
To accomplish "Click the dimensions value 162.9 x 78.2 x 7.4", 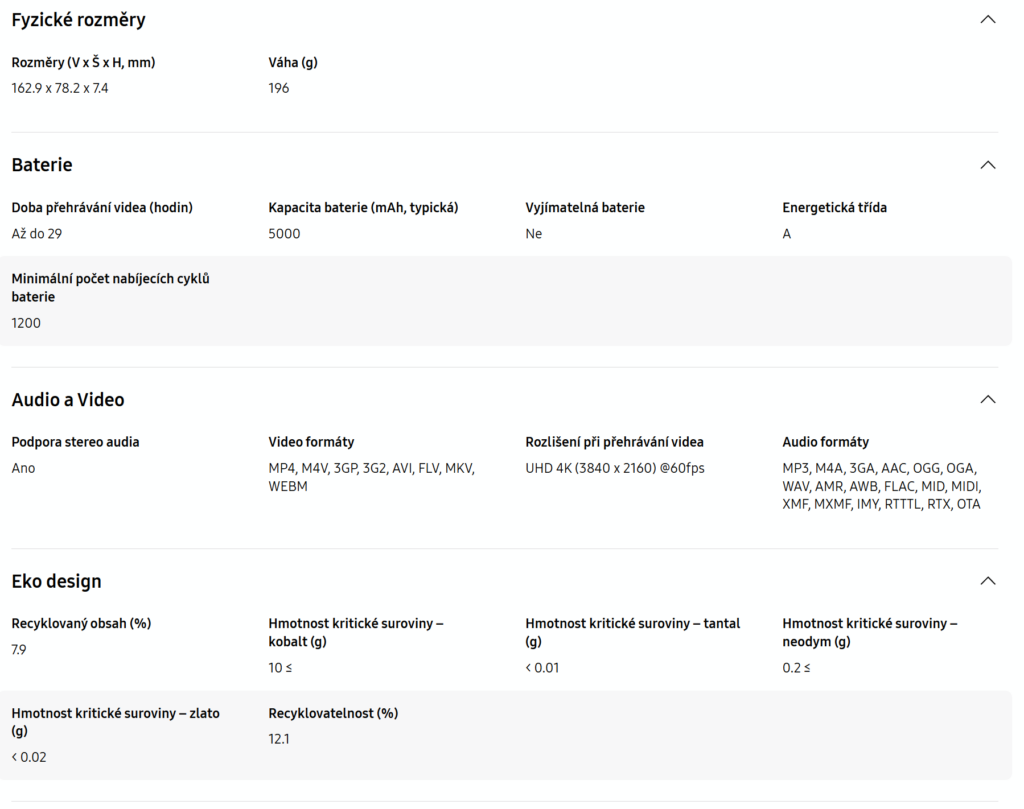I will click(x=60, y=88).
